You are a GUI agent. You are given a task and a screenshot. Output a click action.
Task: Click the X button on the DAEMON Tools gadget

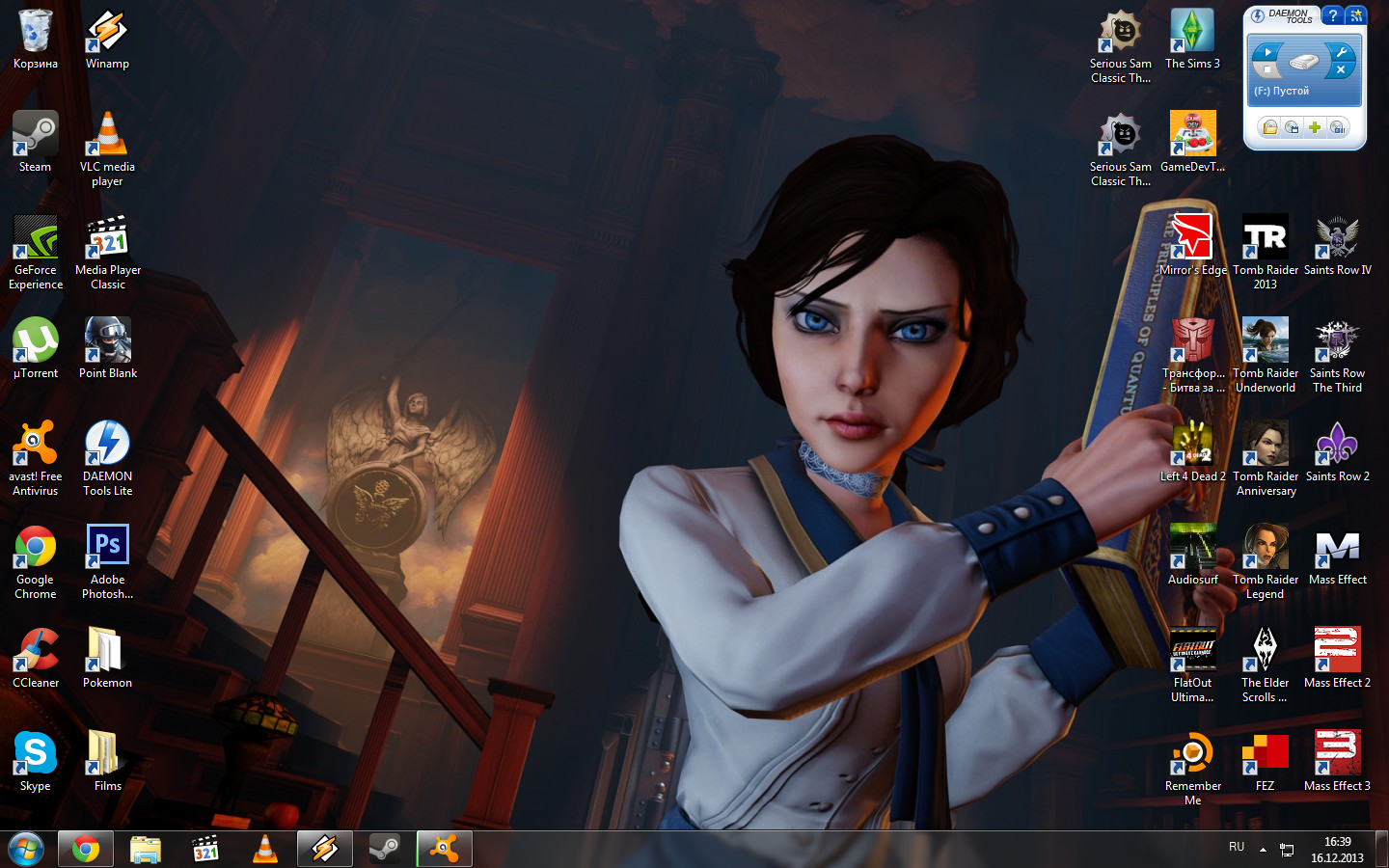pos(1341,69)
